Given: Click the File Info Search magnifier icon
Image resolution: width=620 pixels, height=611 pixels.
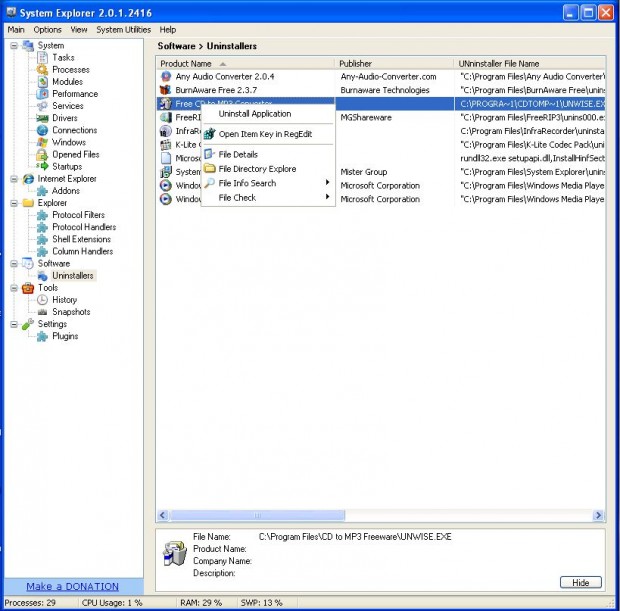Looking at the screenshot, I should click(210, 183).
